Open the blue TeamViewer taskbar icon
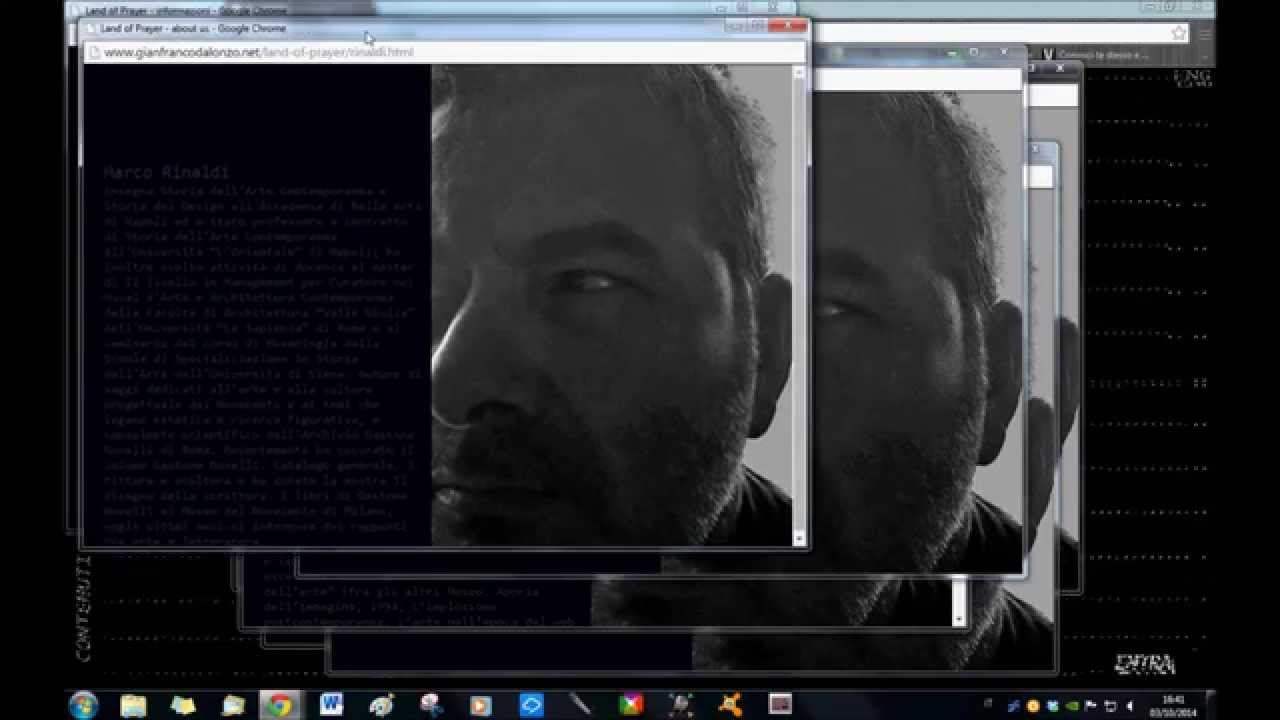The image size is (1280, 720). click(x=531, y=705)
